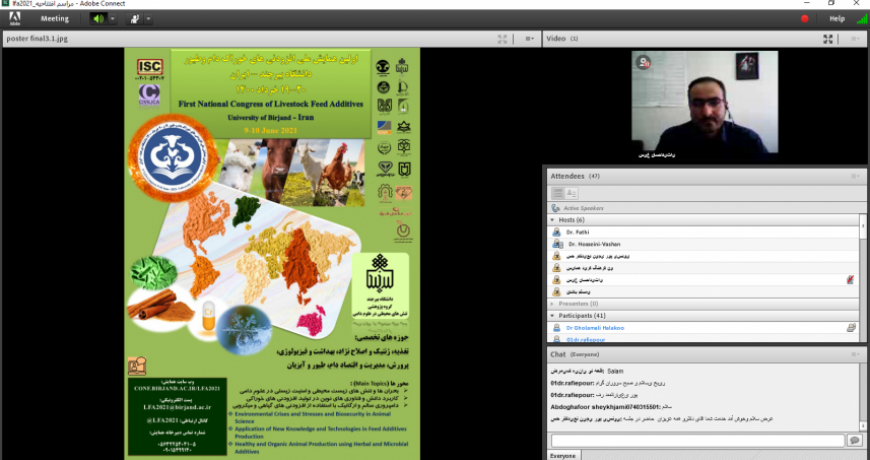Click the raise hand status icon
Viewport: 870px width, 460px height.
134,18
